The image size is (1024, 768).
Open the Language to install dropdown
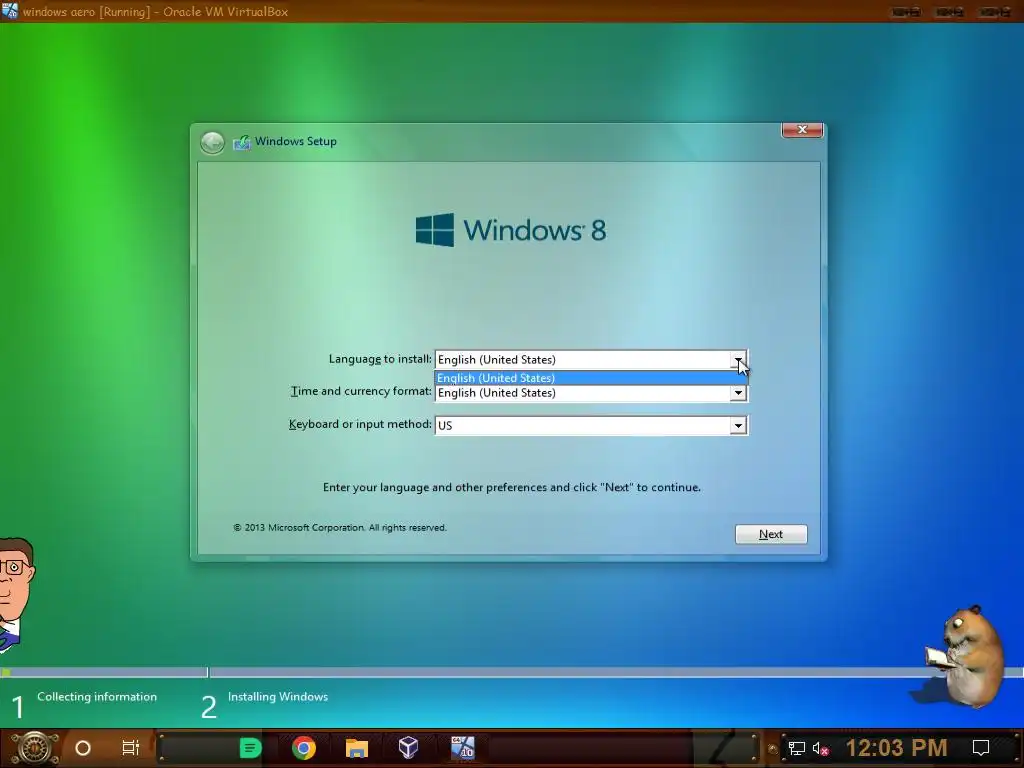(738, 360)
